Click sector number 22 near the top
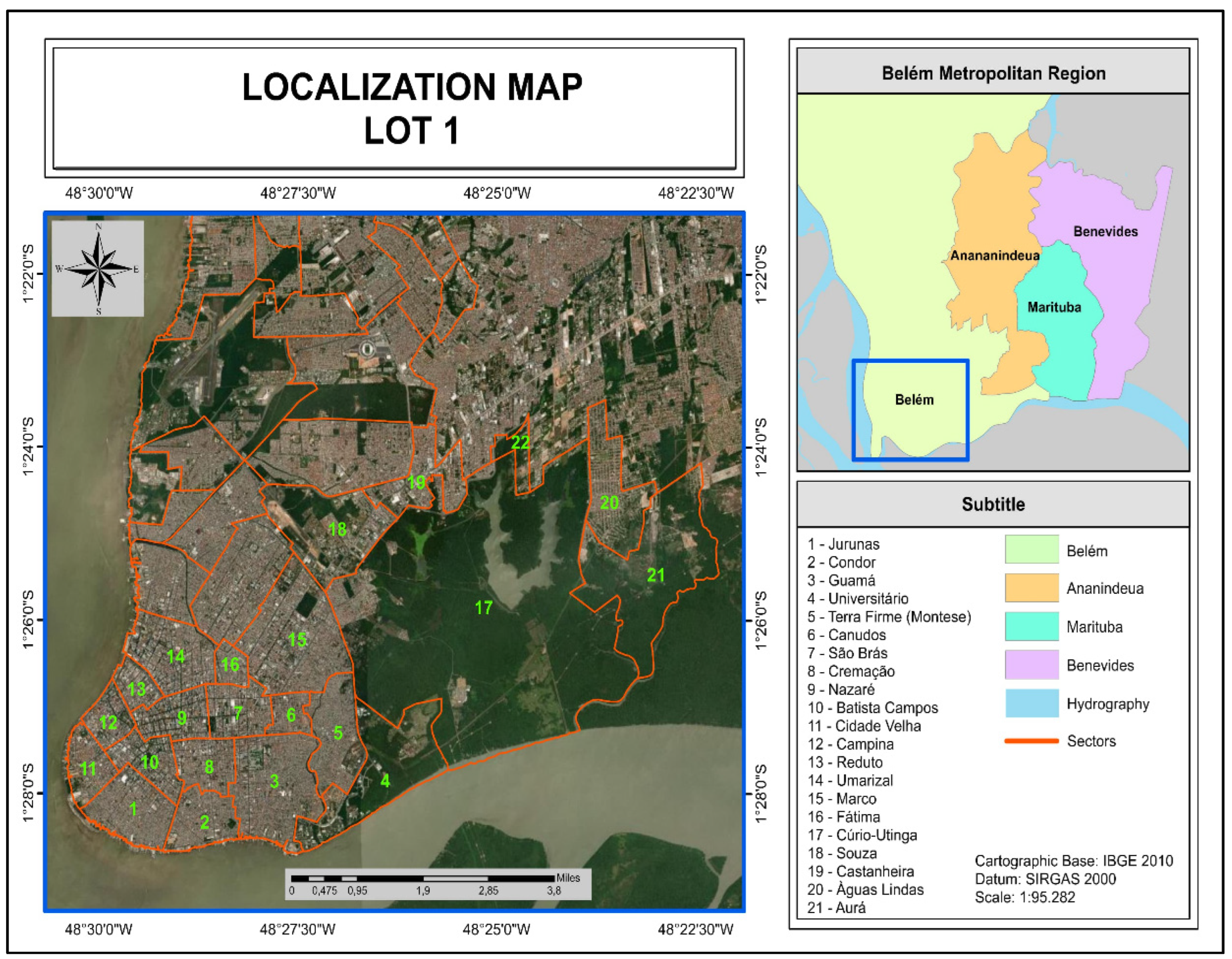The width and height of the screenshot is (1232, 959). pyautogui.click(x=520, y=443)
